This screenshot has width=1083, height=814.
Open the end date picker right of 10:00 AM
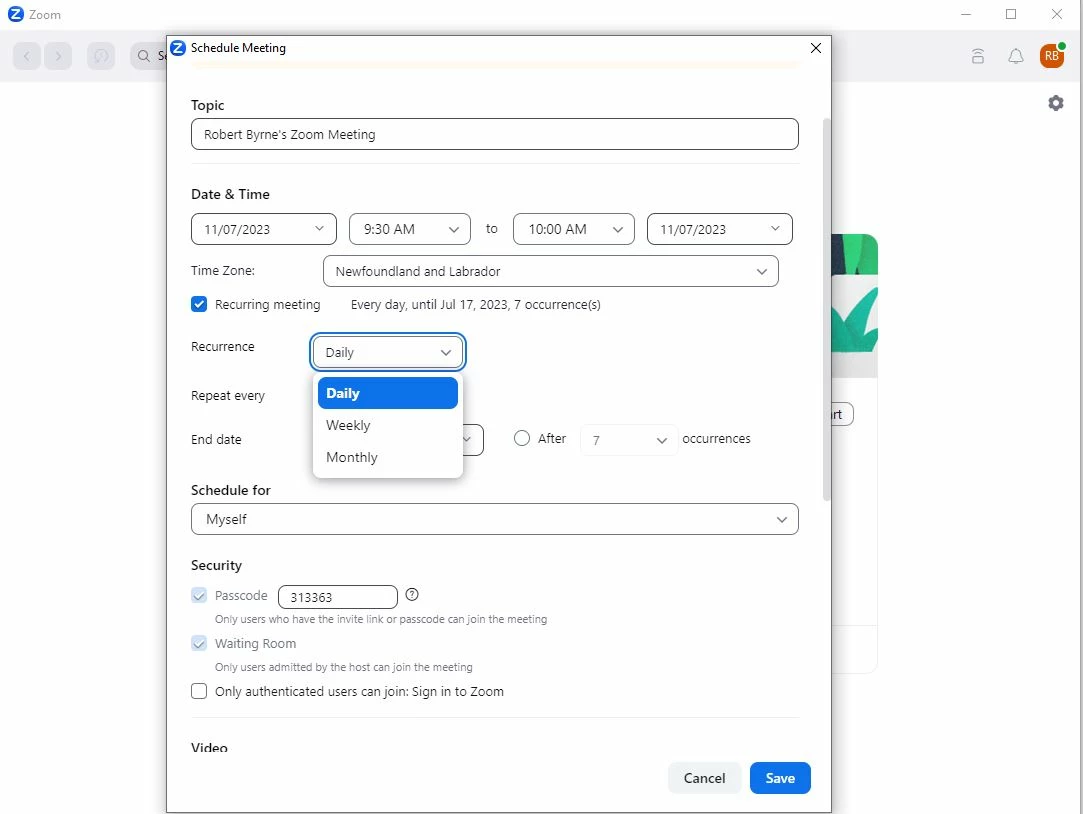720,229
